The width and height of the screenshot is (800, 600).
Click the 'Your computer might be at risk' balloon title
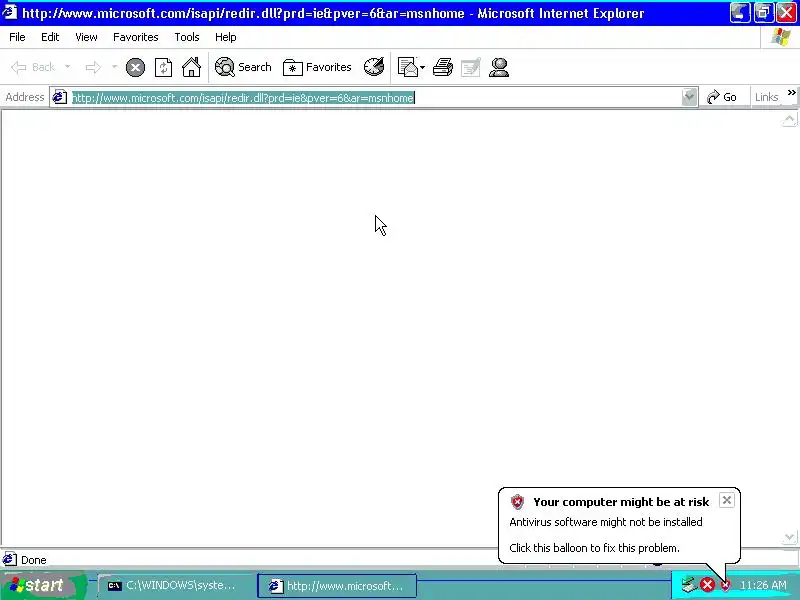[x=621, y=502]
